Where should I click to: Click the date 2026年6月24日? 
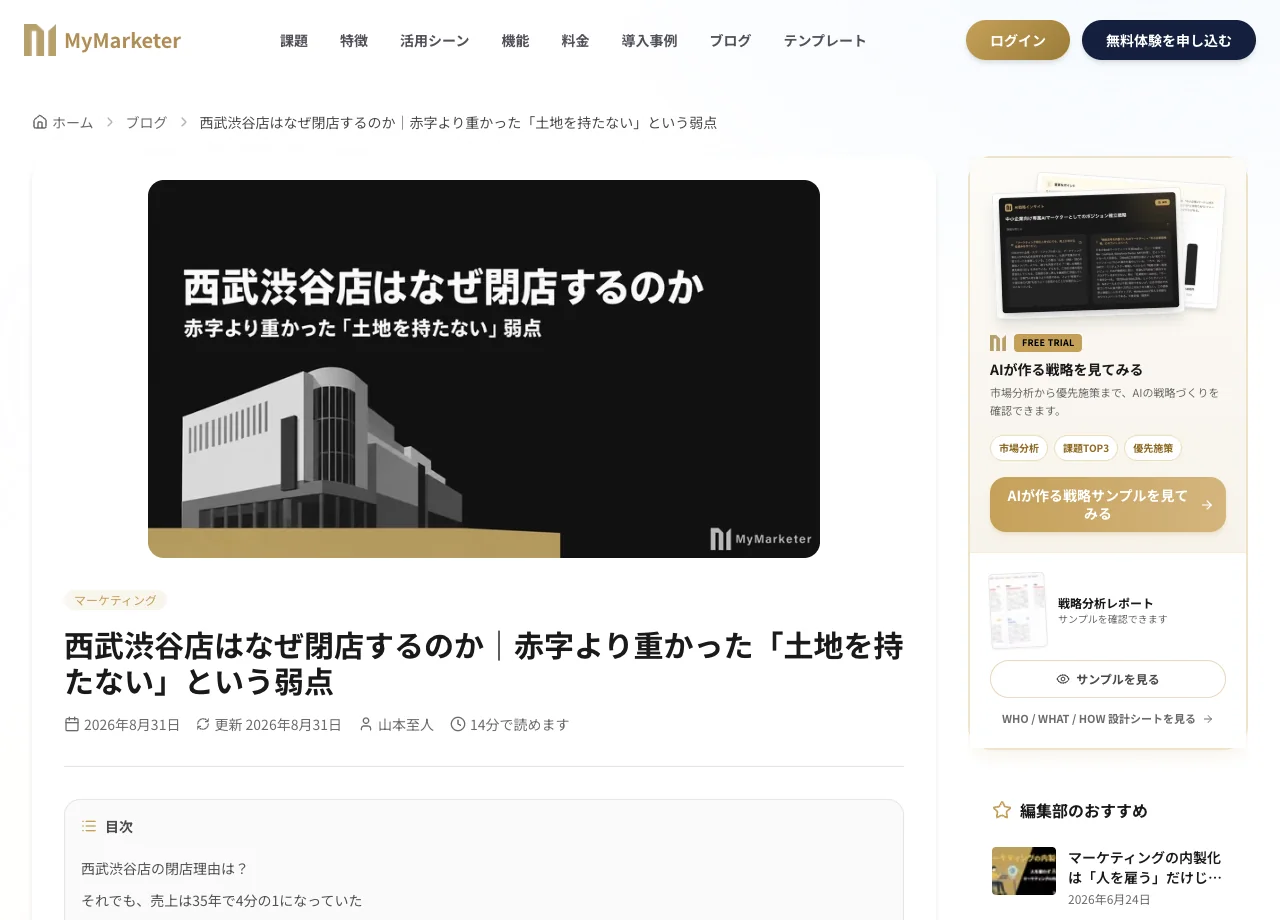pos(1109,899)
